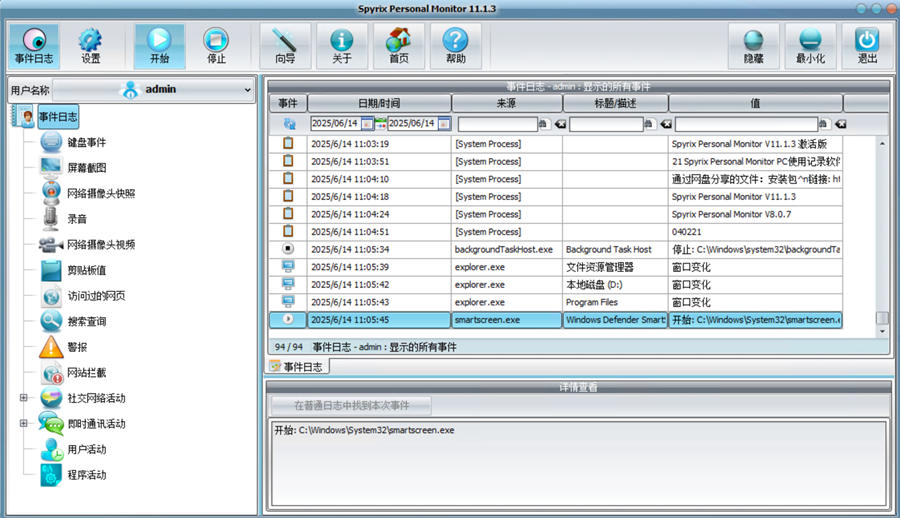Select 访问过的网页 visited pages item
Screen dimensions: 900x518
(x=96, y=296)
